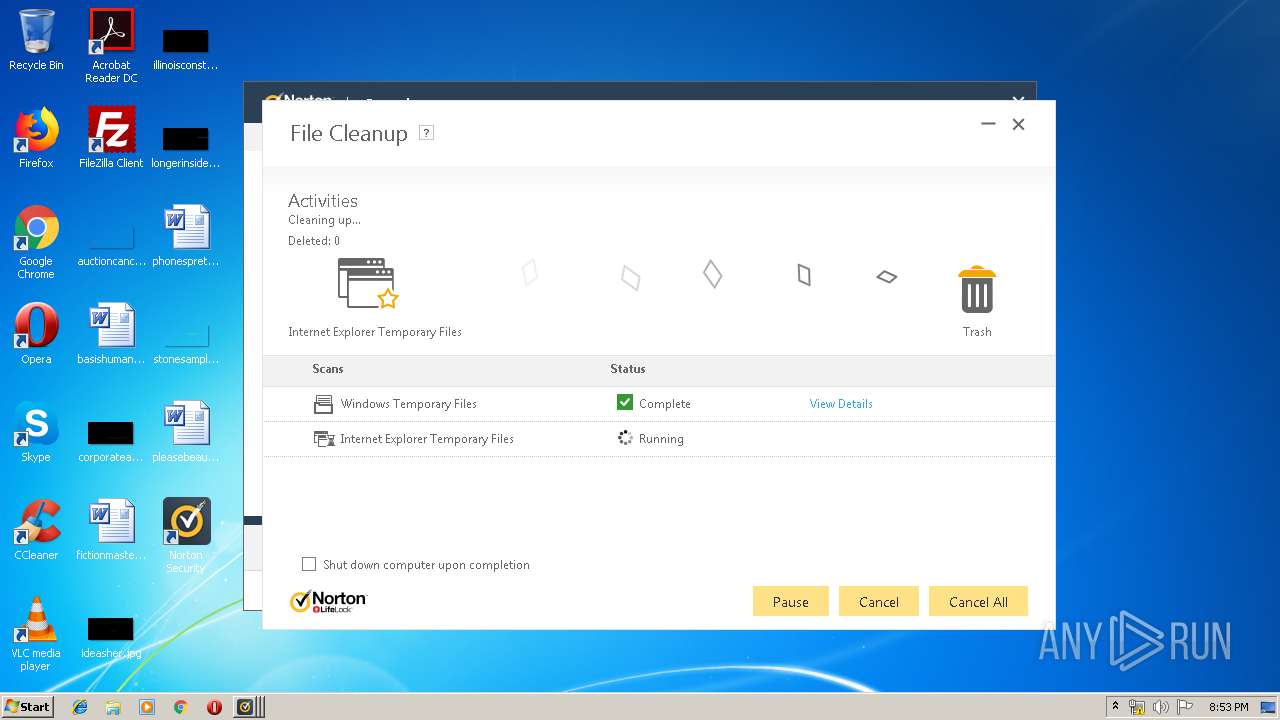Open Google Chrome desktop shortcut

[36, 242]
